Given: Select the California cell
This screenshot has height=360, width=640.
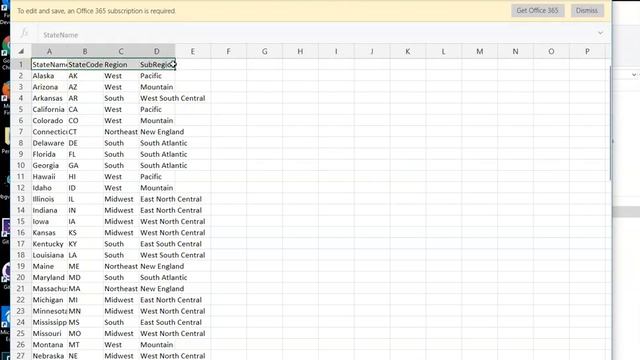Looking at the screenshot, I should pyautogui.click(x=49, y=109).
